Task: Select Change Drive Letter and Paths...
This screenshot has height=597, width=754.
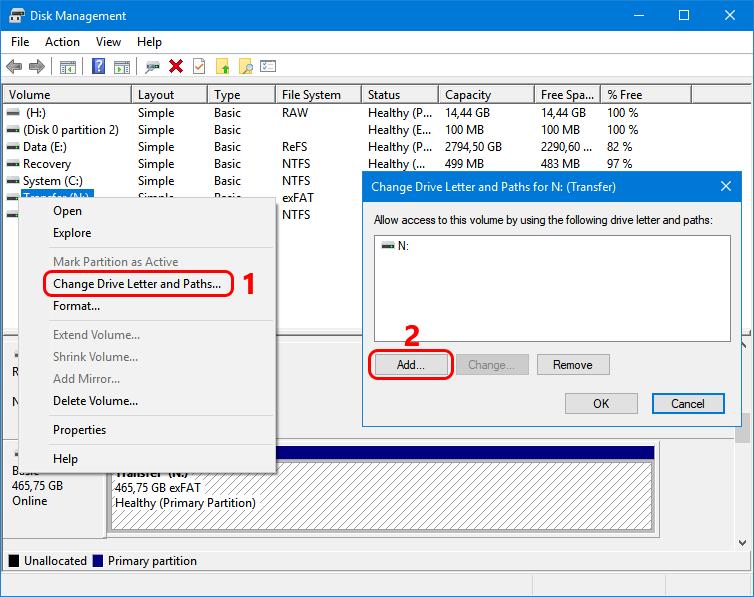Action: tap(137, 284)
